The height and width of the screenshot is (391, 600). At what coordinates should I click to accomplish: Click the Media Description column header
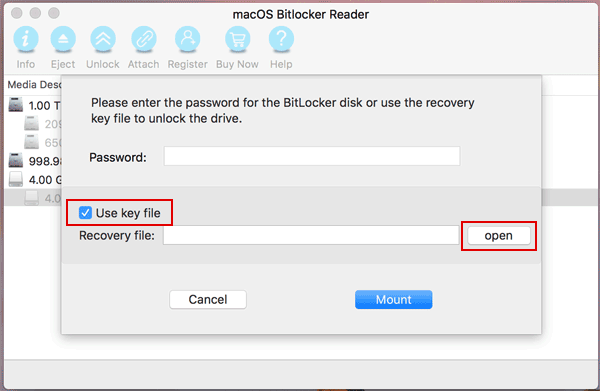[34, 85]
